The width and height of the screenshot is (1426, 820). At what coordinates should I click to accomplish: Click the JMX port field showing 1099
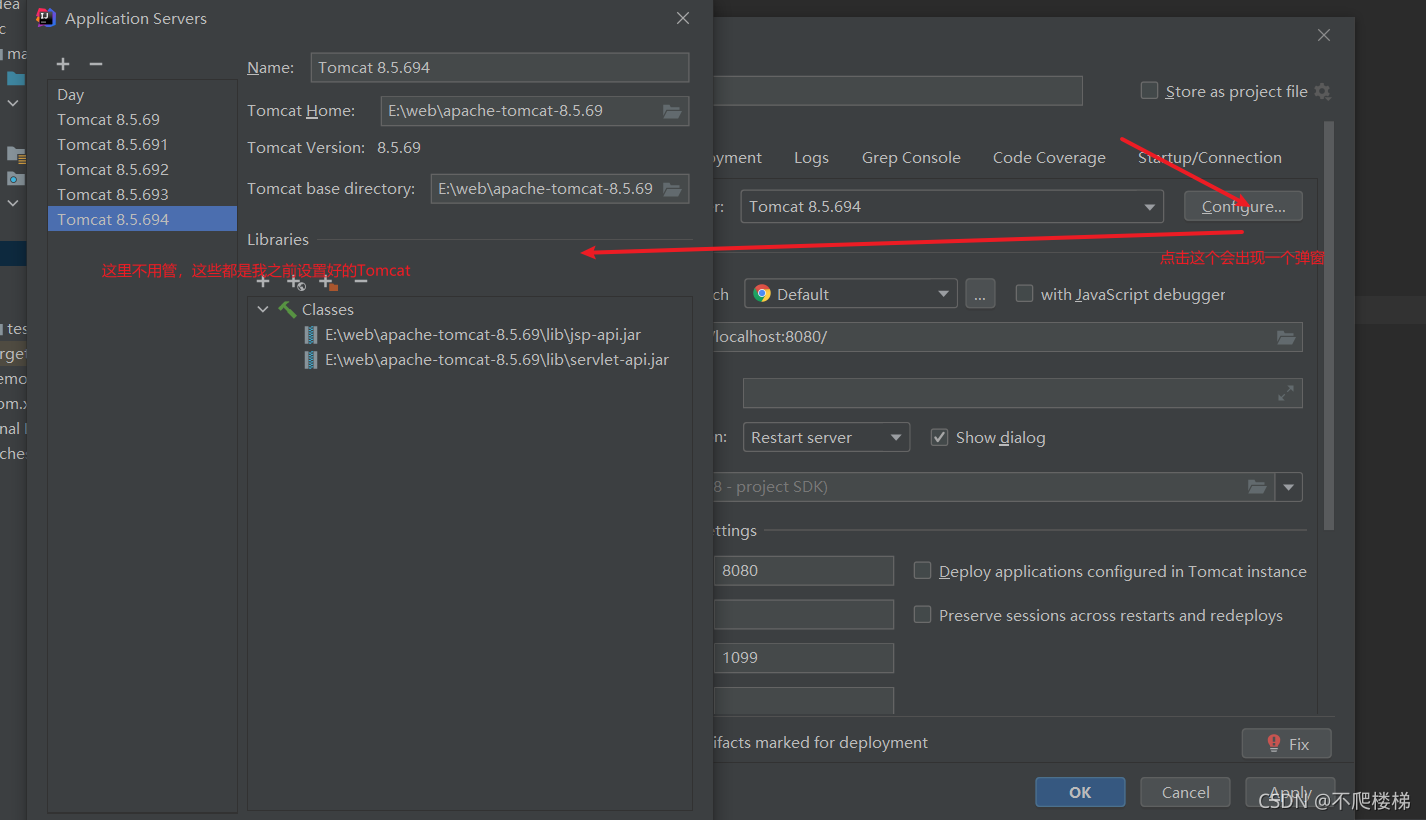point(803,658)
